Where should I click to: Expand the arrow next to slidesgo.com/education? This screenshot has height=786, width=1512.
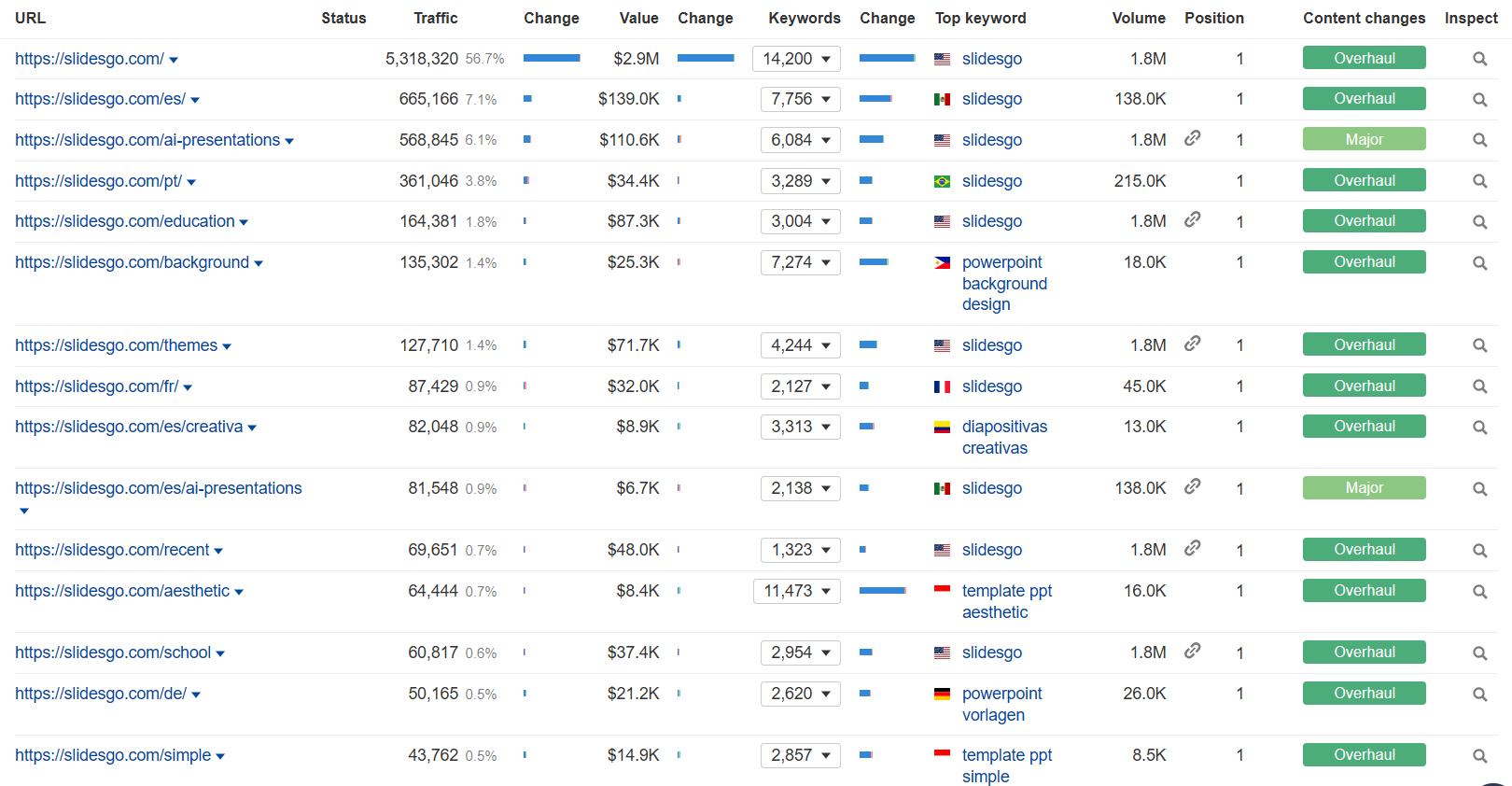click(244, 222)
